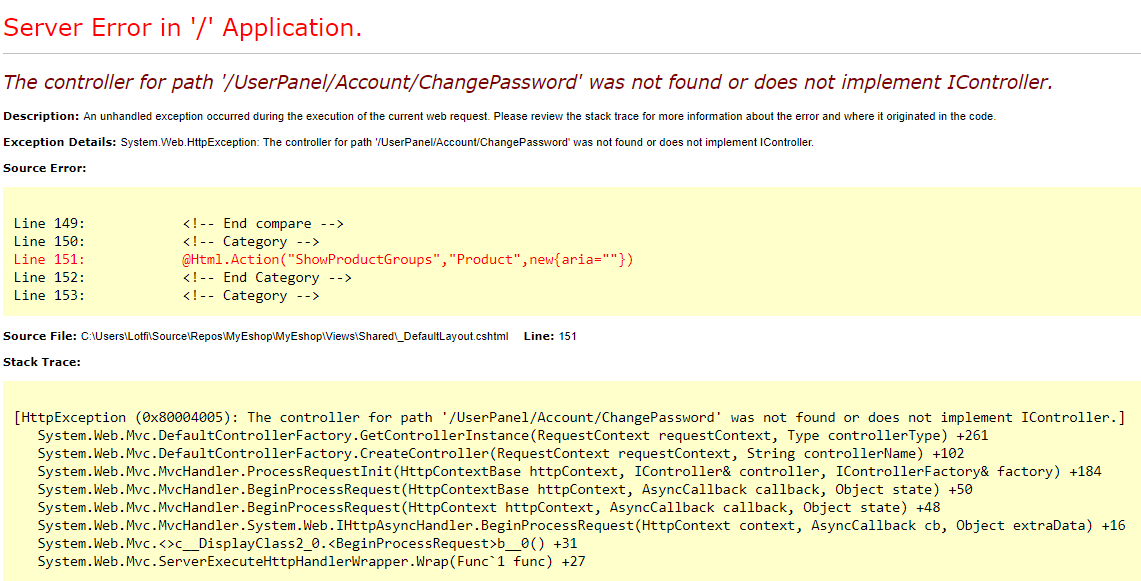Click the italic controller not found error message
Image resolution: width=1141 pixels, height=581 pixels.
(x=528, y=82)
